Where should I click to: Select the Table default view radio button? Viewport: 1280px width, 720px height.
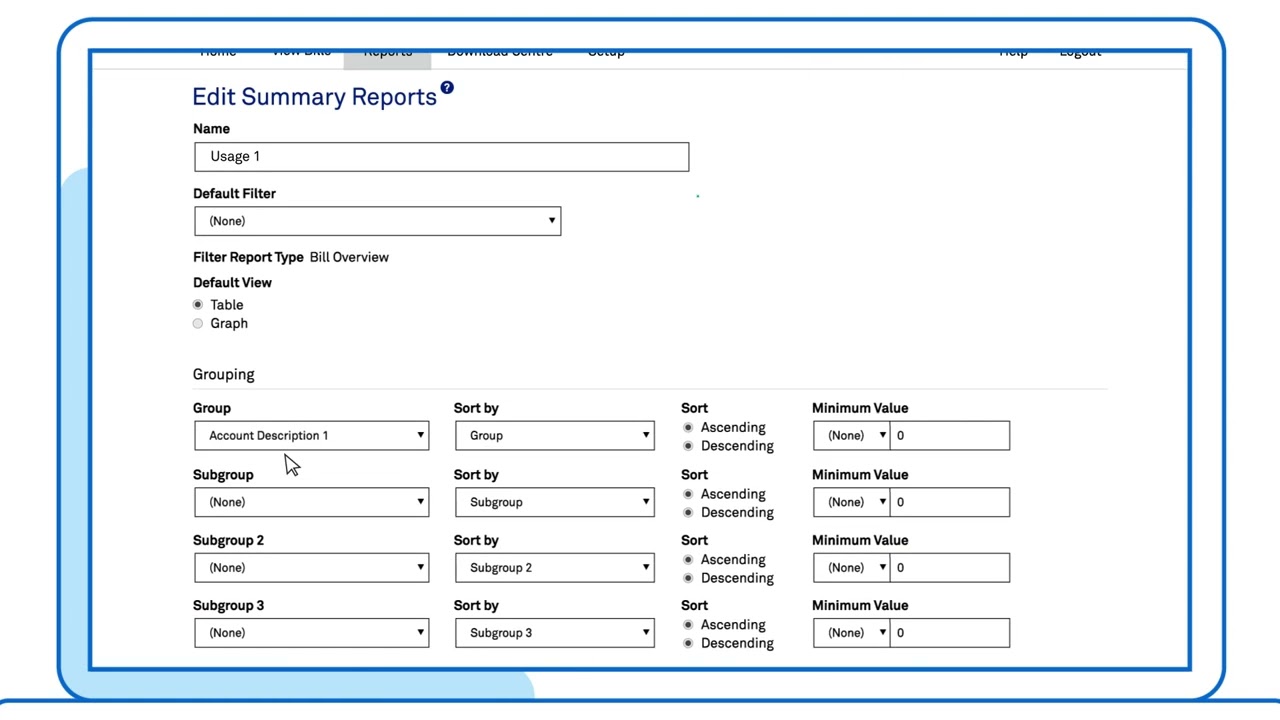(x=198, y=305)
